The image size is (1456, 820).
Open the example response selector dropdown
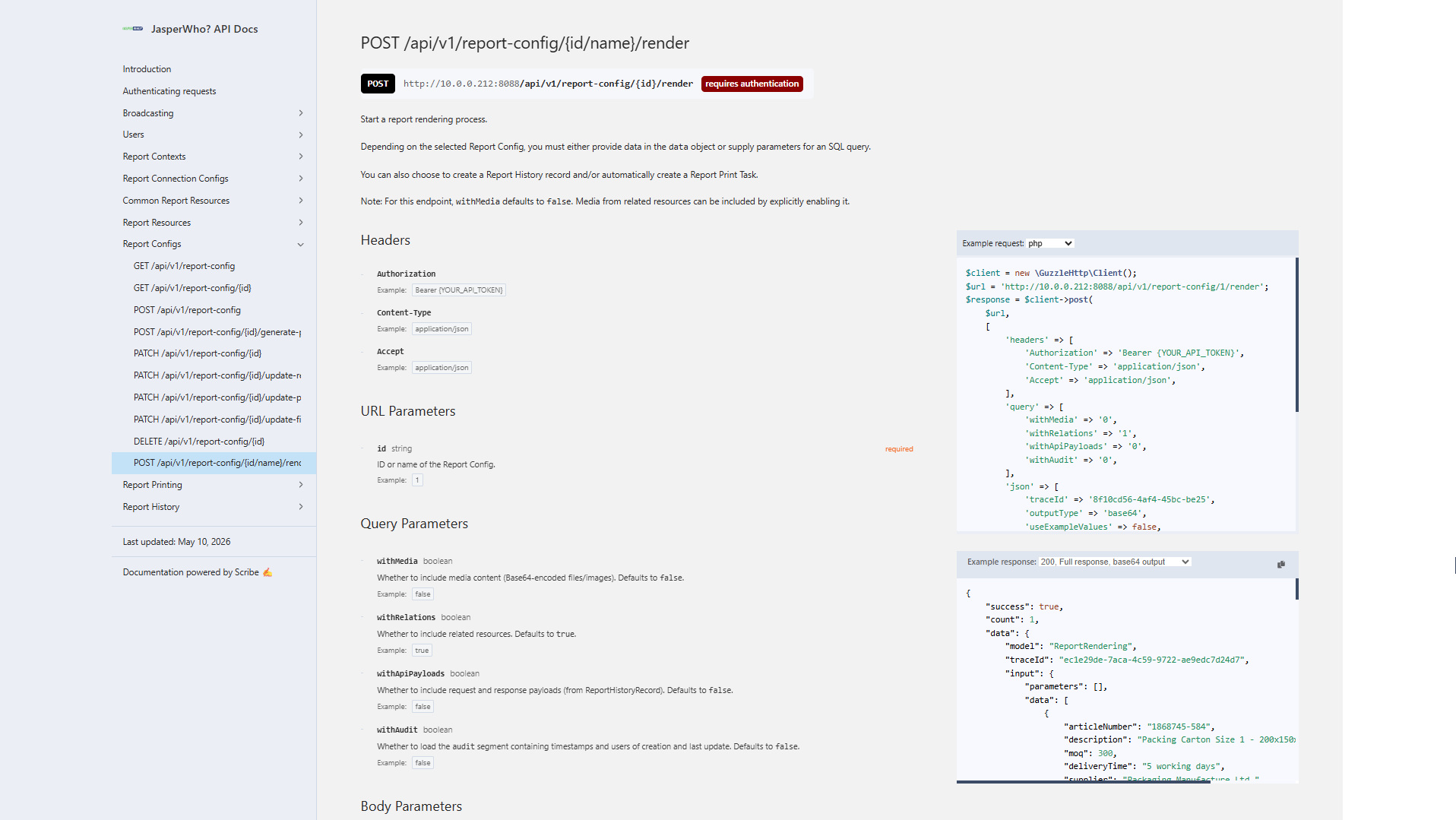point(1115,562)
